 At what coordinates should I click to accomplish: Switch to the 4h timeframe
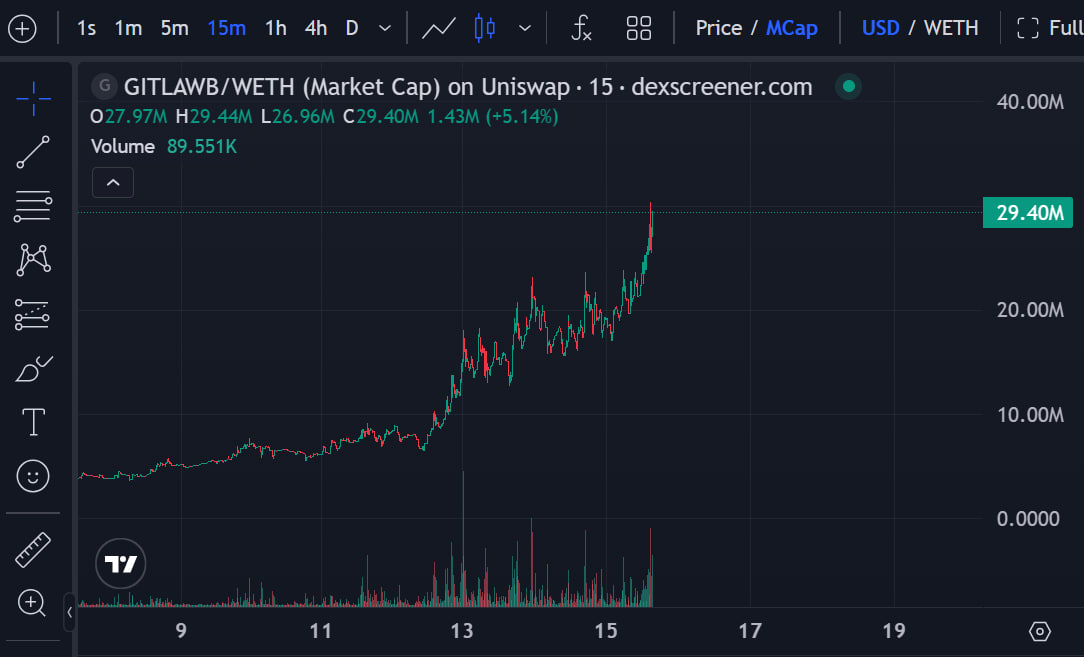point(316,28)
